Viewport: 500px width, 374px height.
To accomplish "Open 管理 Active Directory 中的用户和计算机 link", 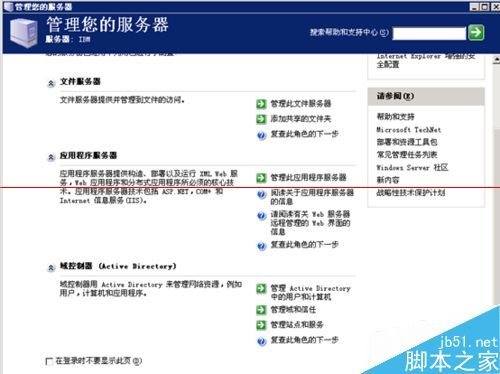I will (x=310, y=292).
